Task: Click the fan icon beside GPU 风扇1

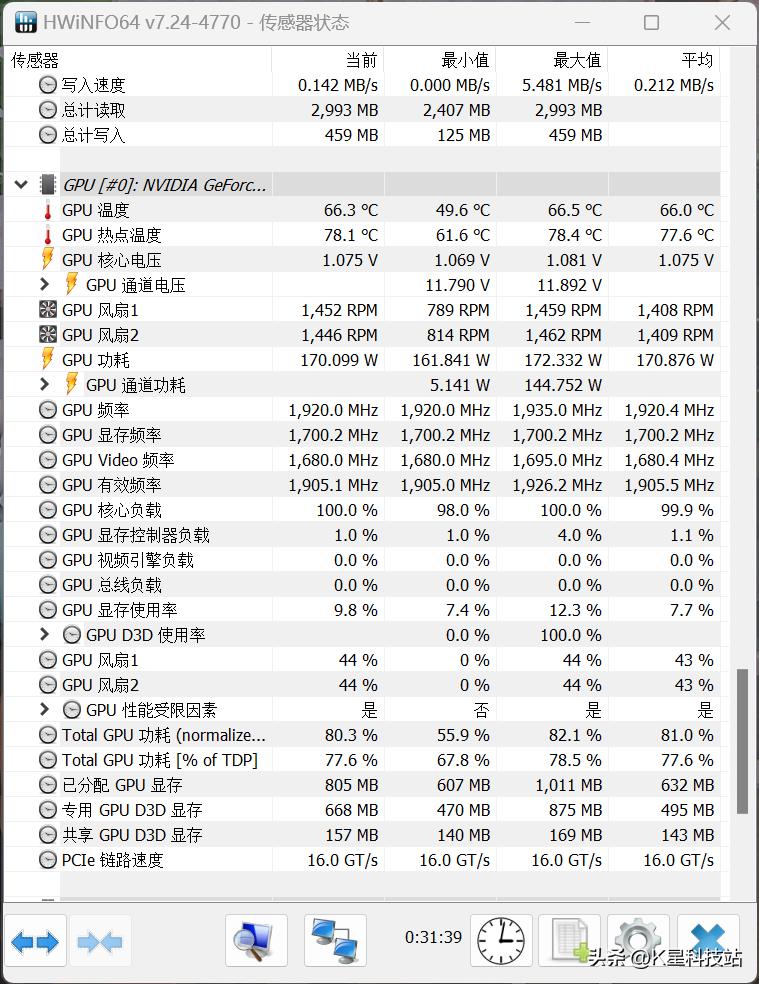Action: 46,309
